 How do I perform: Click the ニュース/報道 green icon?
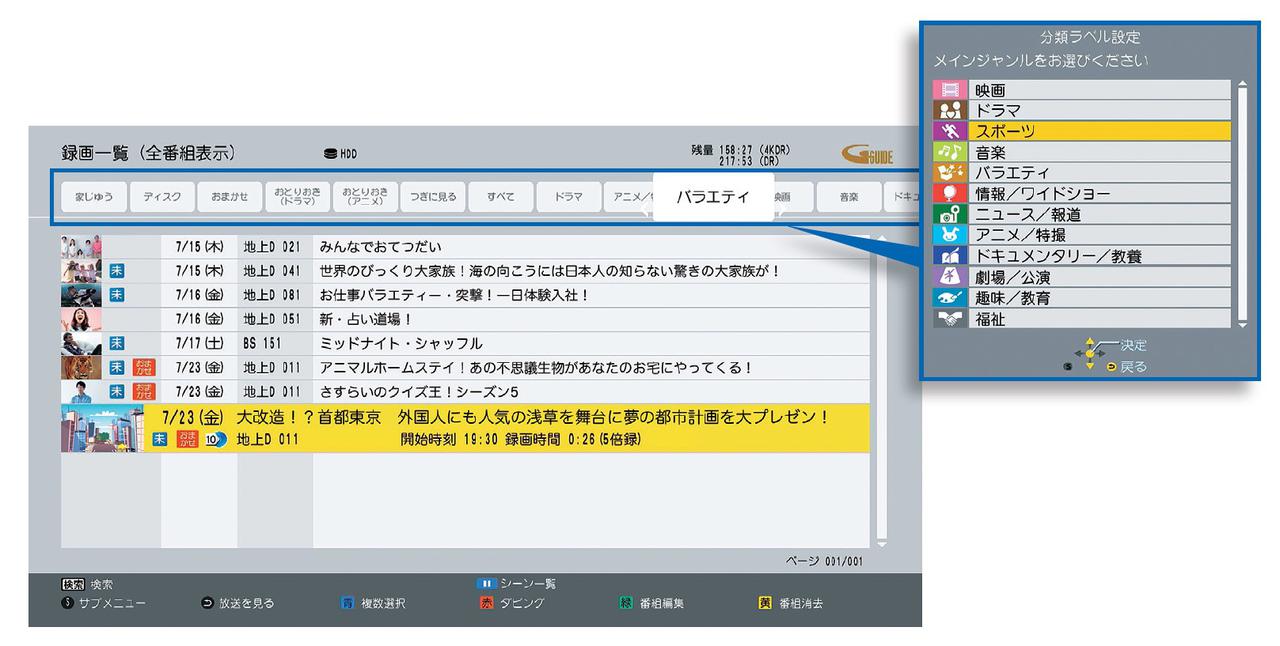[950, 215]
